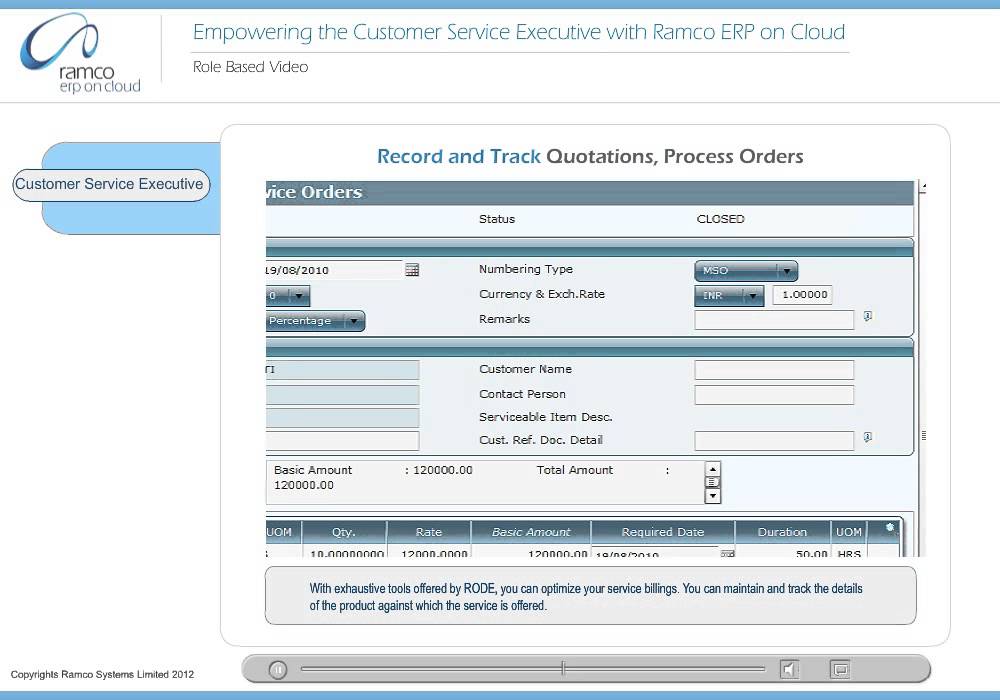
Task: Mute audio using the speaker icon
Action: 790,669
